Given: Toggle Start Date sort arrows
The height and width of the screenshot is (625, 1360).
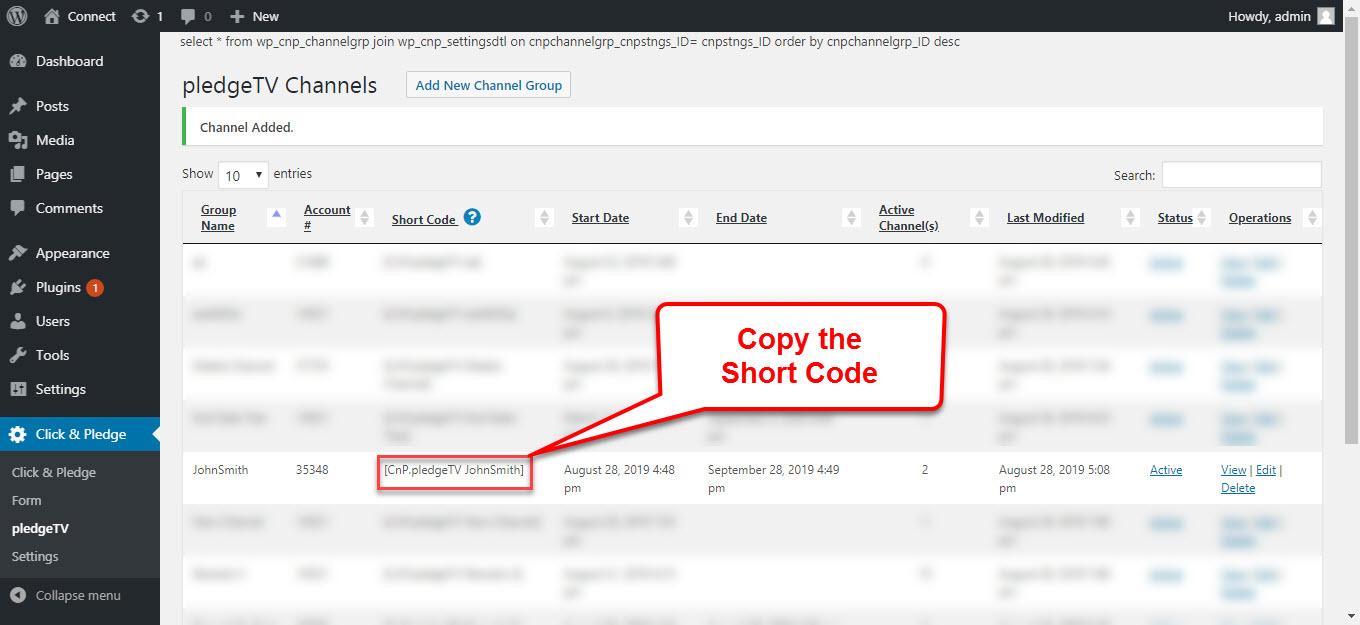Looking at the screenshot, I should tap(688, 217).
